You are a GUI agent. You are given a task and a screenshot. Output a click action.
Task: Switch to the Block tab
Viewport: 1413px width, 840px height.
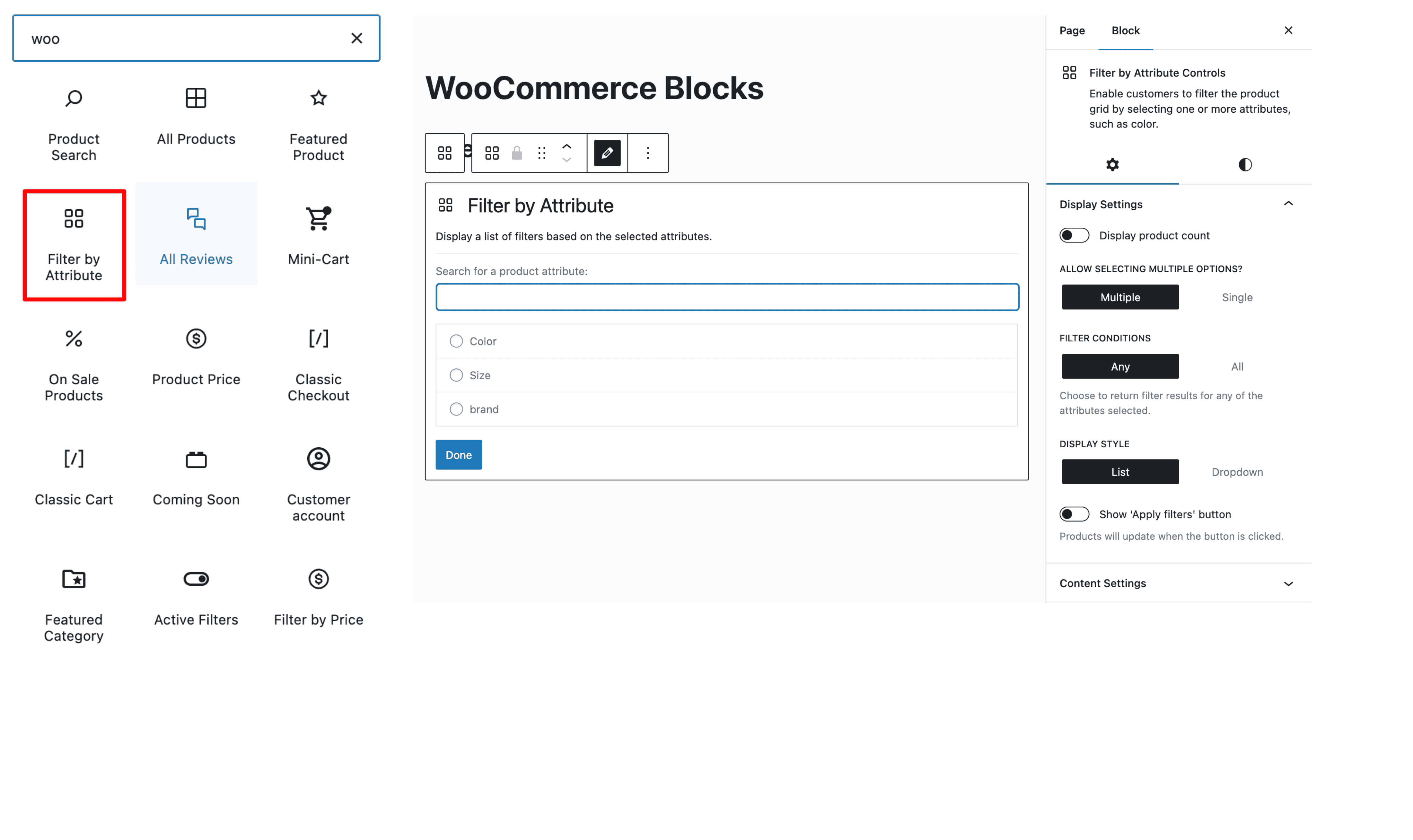(1125, 31)
